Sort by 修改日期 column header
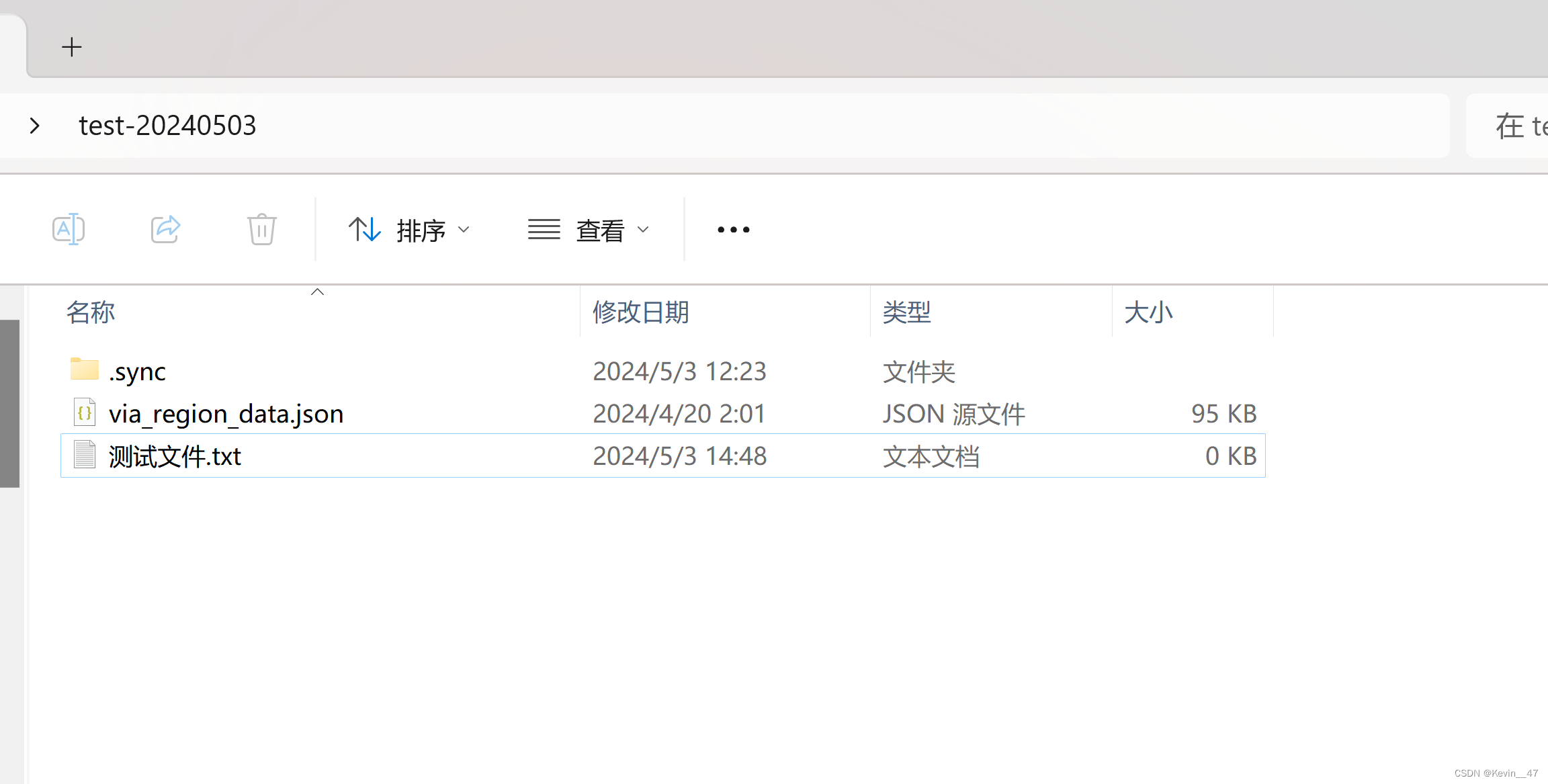The width and height of the screenshot is (1548, 784). point(640,312)
